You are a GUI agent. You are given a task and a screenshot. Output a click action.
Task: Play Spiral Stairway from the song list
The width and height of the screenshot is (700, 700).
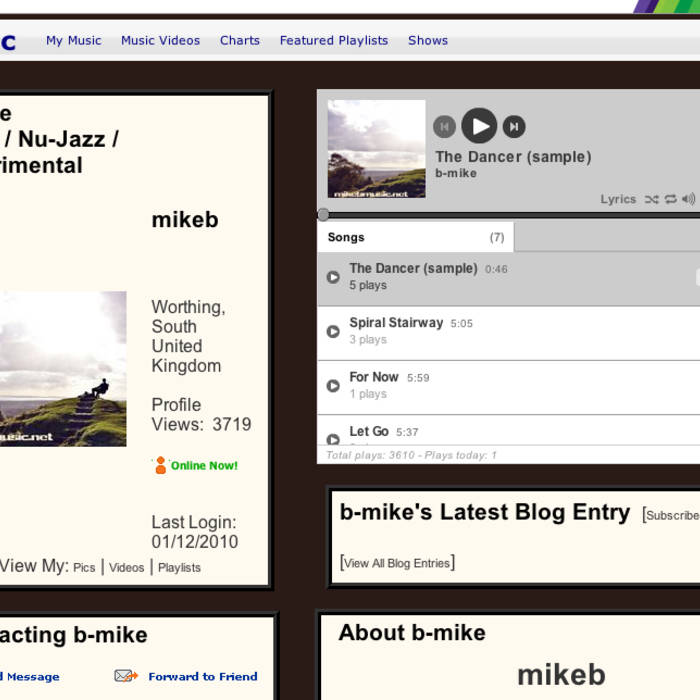coord(334,331)
